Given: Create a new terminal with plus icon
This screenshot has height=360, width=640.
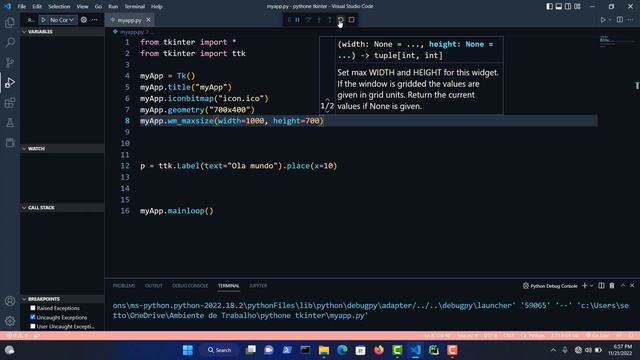Looking at the screenshot, I should pyautogui.click(x=584, y=286).
